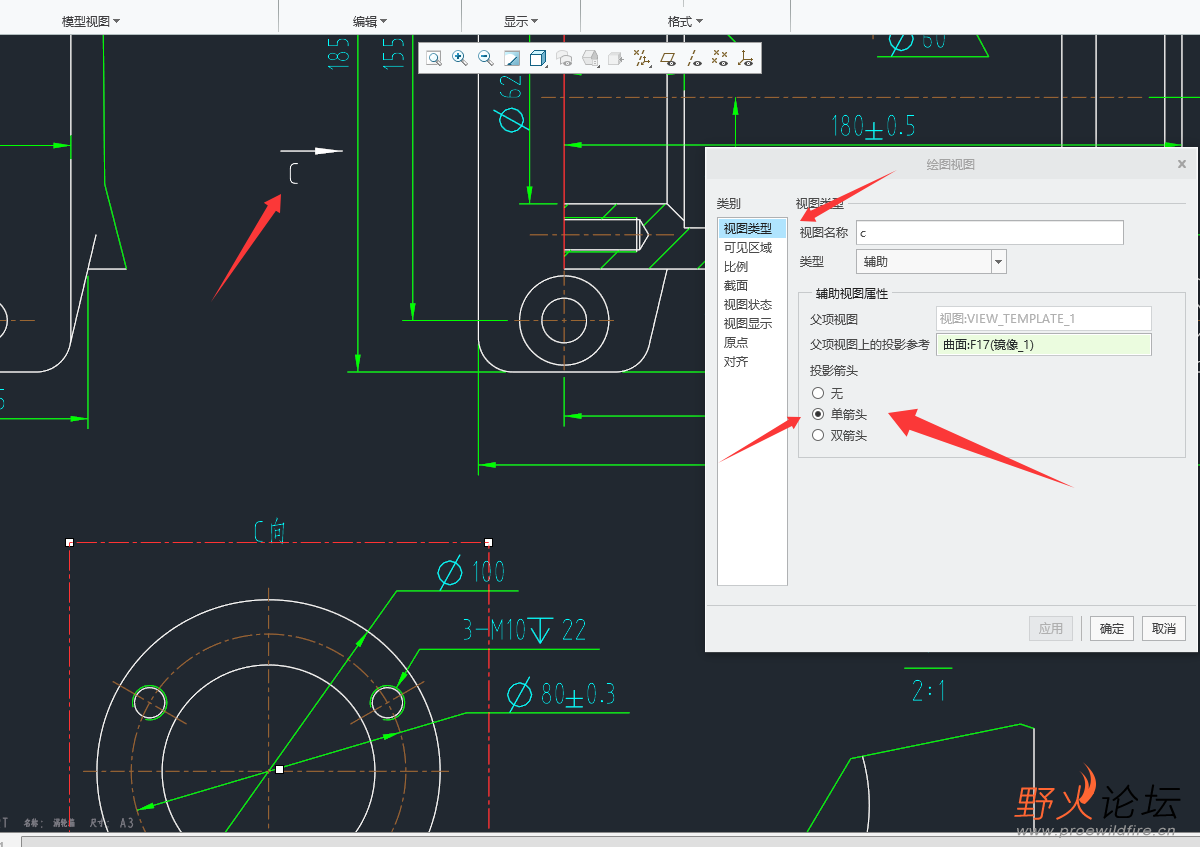Open the 显示 menu

tap(519, 18)
